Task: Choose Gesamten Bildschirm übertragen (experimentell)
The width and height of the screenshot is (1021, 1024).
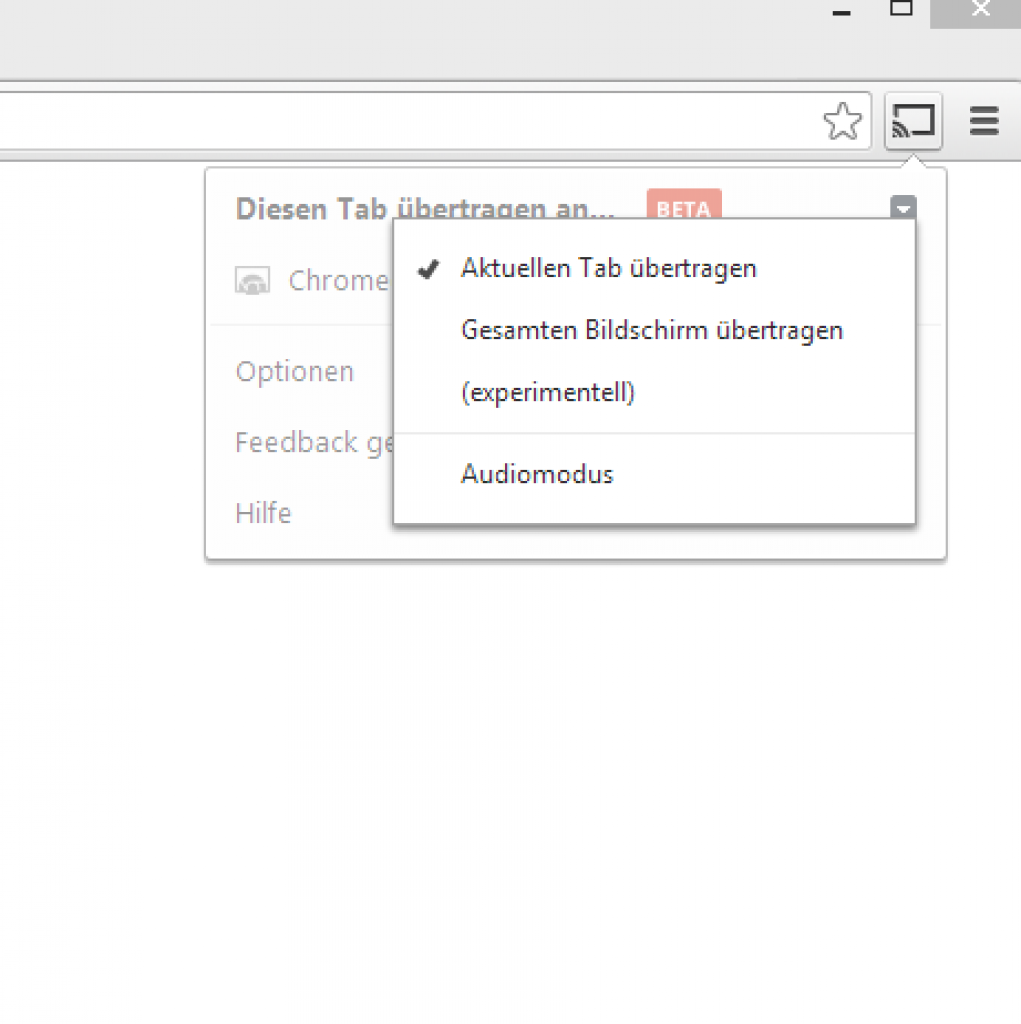Action: coord(655,361)
